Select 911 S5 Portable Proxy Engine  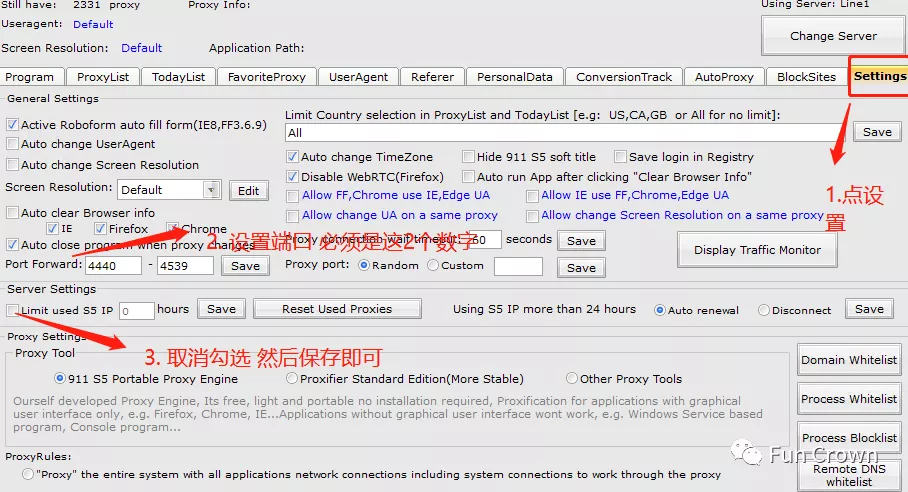coord(60,378)
